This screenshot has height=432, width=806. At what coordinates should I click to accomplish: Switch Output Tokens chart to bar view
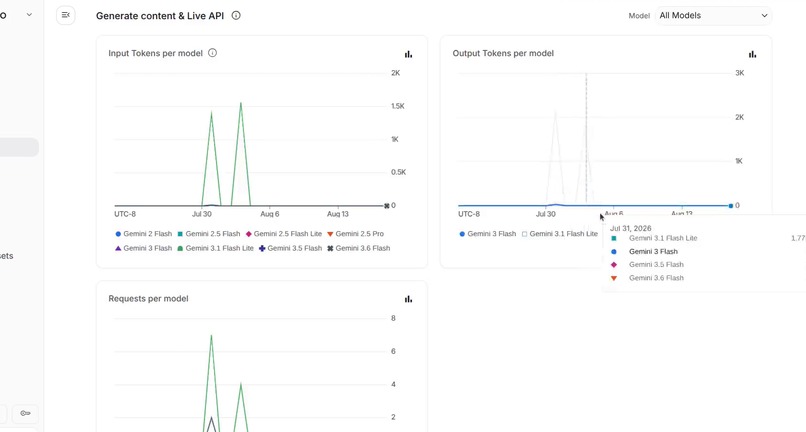(753, 54)
